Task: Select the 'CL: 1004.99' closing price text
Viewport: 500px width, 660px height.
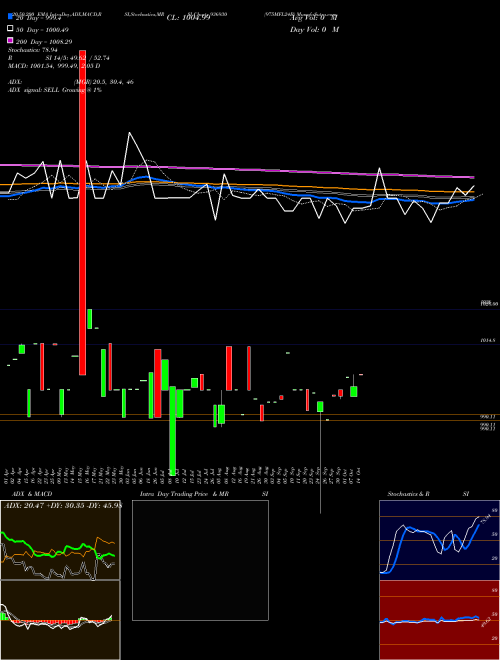Action: (188, 18)
